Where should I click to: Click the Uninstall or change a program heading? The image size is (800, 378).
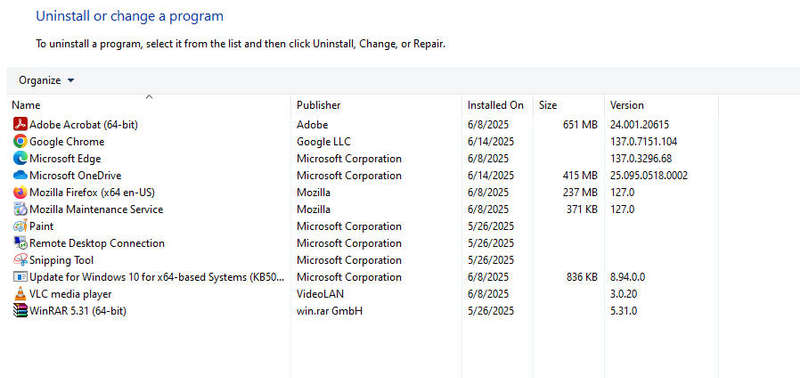[130, 16]
